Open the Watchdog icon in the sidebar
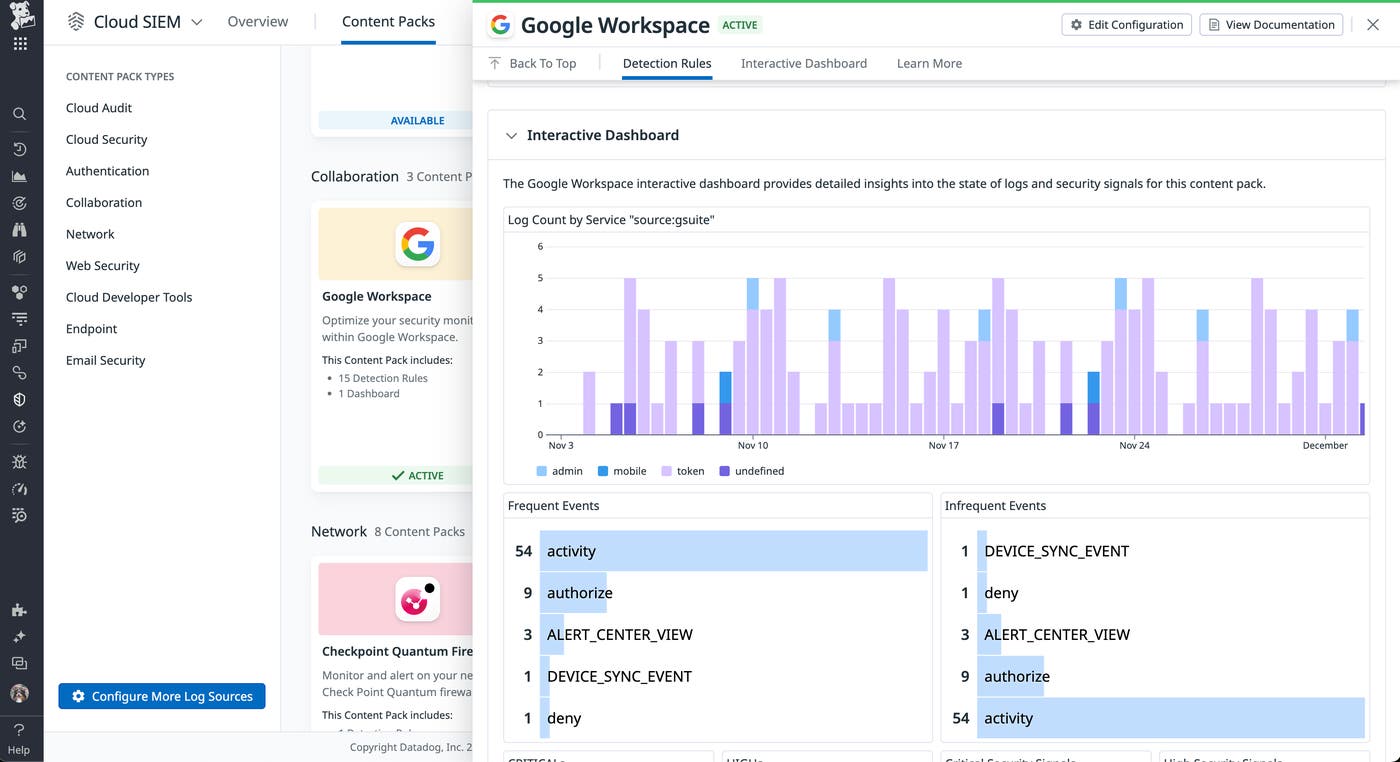Image resolution: width=1400 pixels, height=762 pixels. (20, 202)
